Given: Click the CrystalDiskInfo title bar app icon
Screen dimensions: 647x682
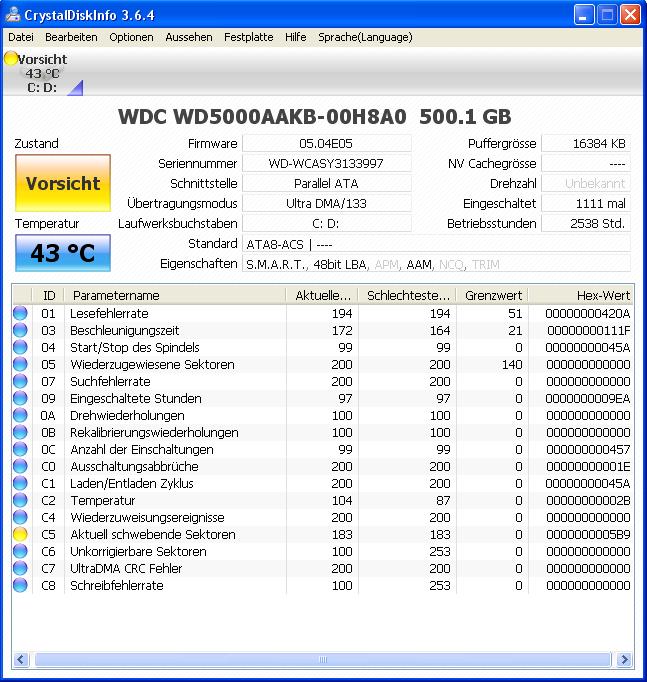Looking at the screenshot, I should pos(13,15).
